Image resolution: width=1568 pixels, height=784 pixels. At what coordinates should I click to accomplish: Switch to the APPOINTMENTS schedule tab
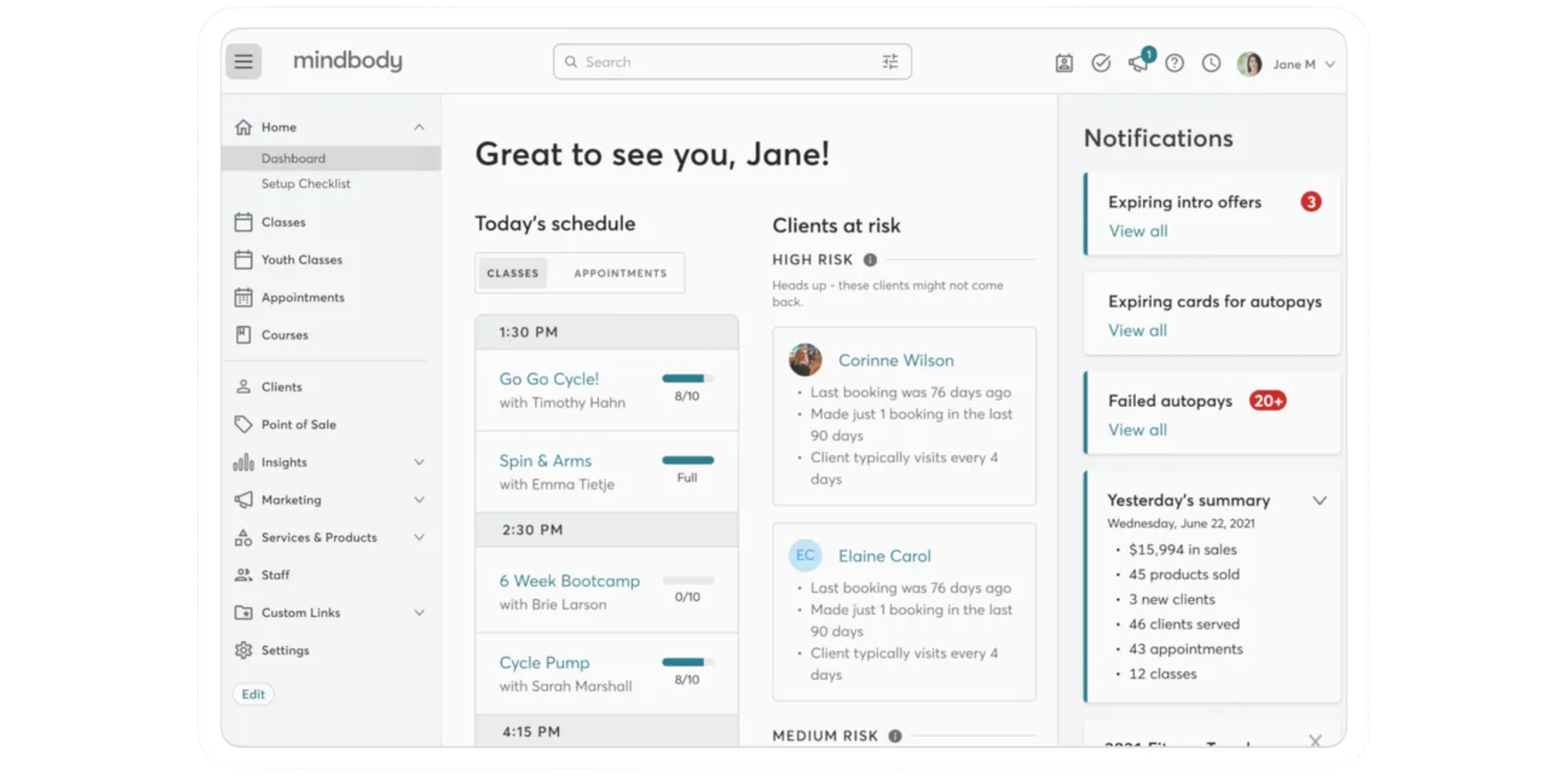click(x=620, y=273)
